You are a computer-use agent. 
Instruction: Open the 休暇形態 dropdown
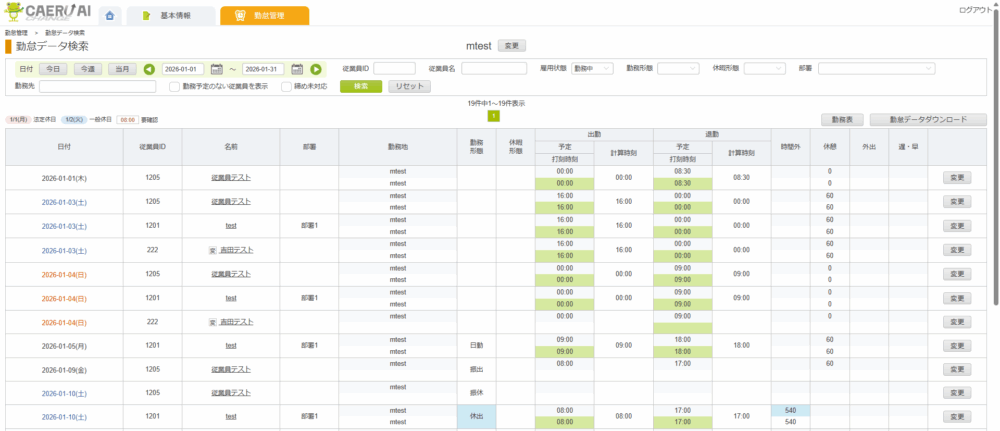pyautogui.click(x=764, y=68)
